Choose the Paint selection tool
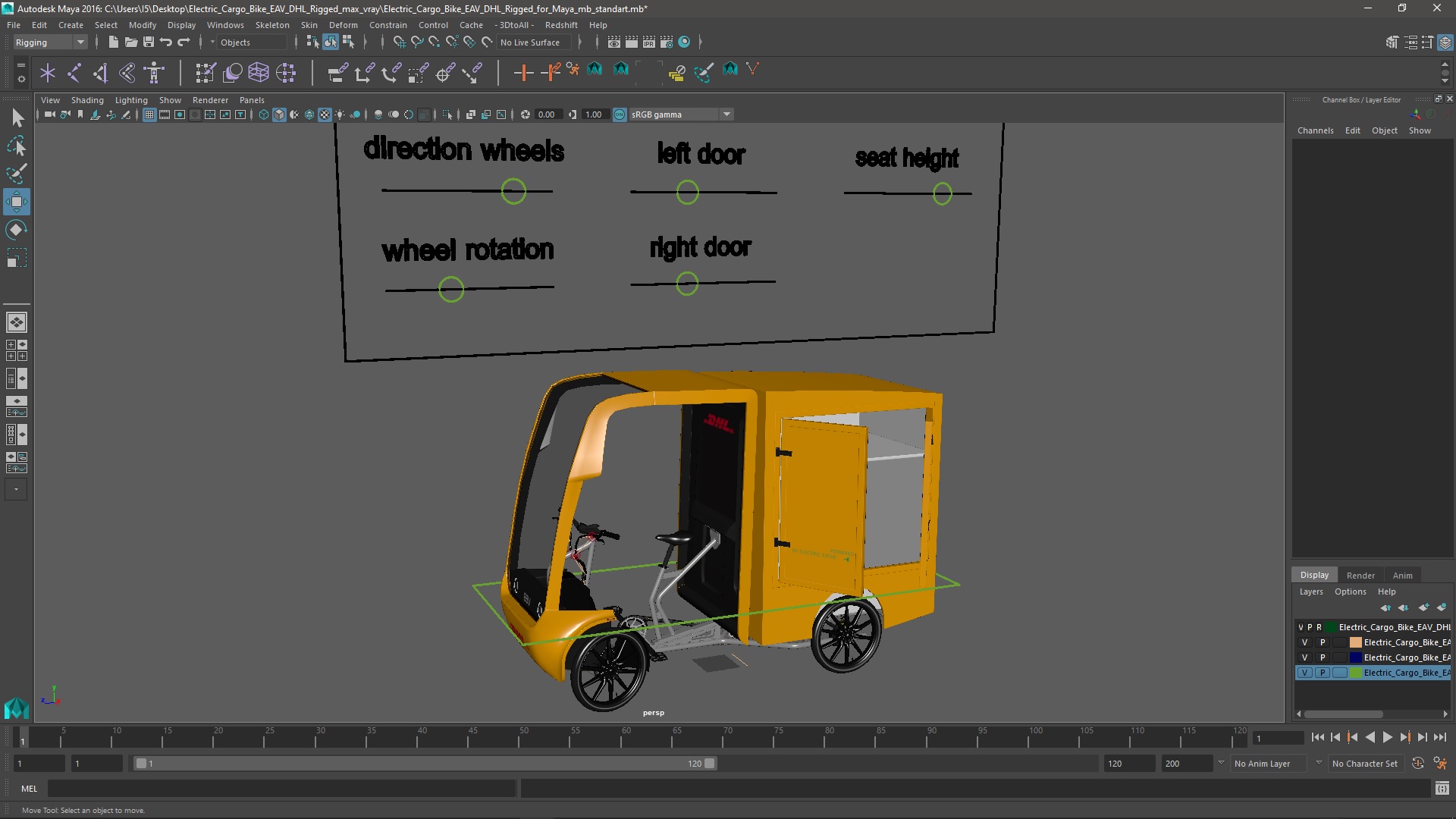Viewport: 1456px width, 819px height. (17, 174)
